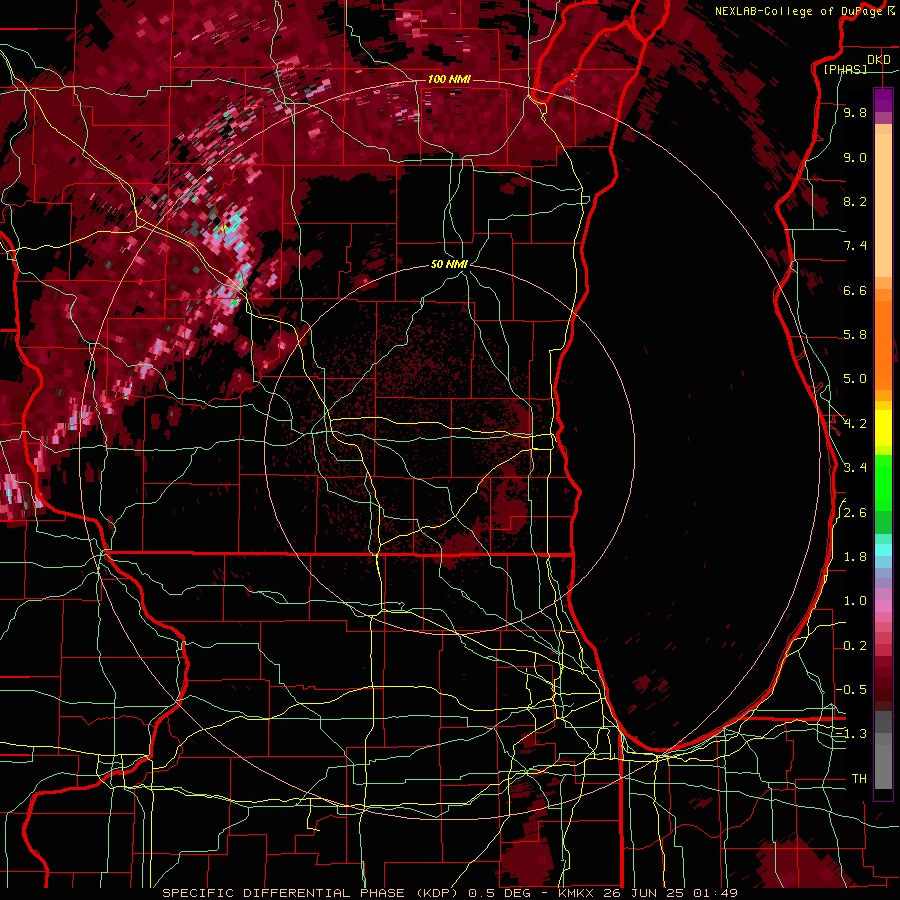The width and height of the screenshot is (900, 900).
Task: Click the 3.4 value on the scale
Action: point(855,468)
